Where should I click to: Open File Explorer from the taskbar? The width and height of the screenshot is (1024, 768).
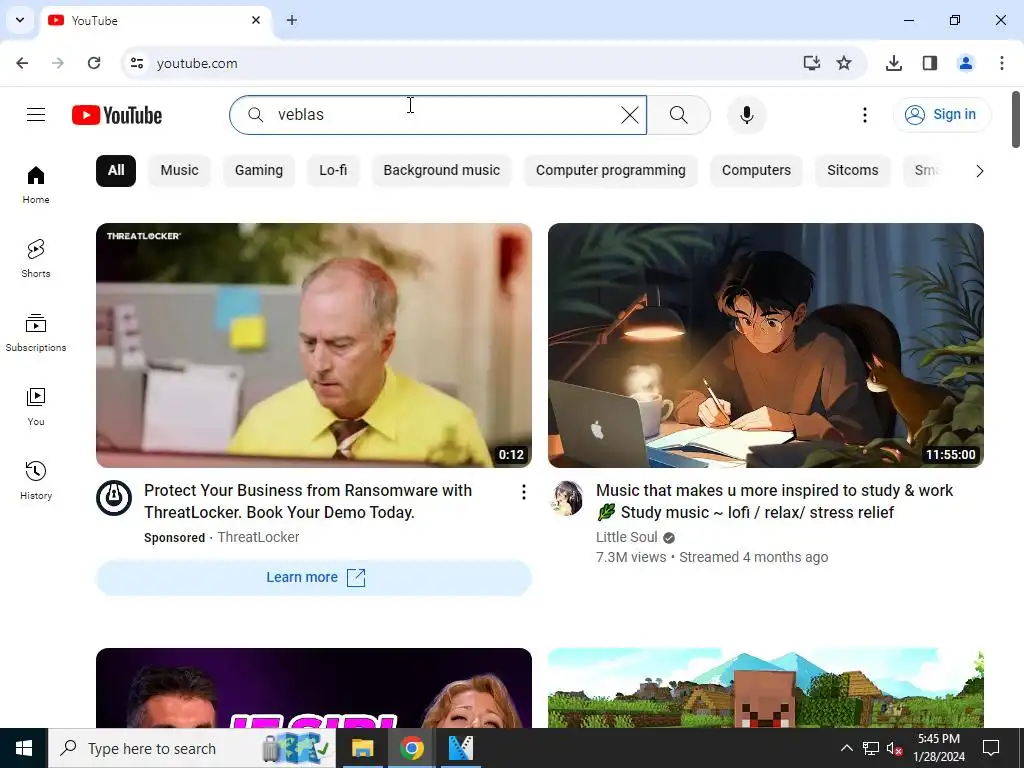click(x=362, y=748)
